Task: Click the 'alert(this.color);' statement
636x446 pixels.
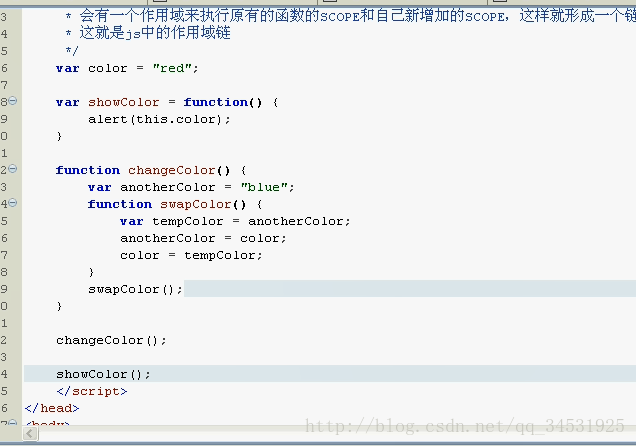Action: click(159, 120)
